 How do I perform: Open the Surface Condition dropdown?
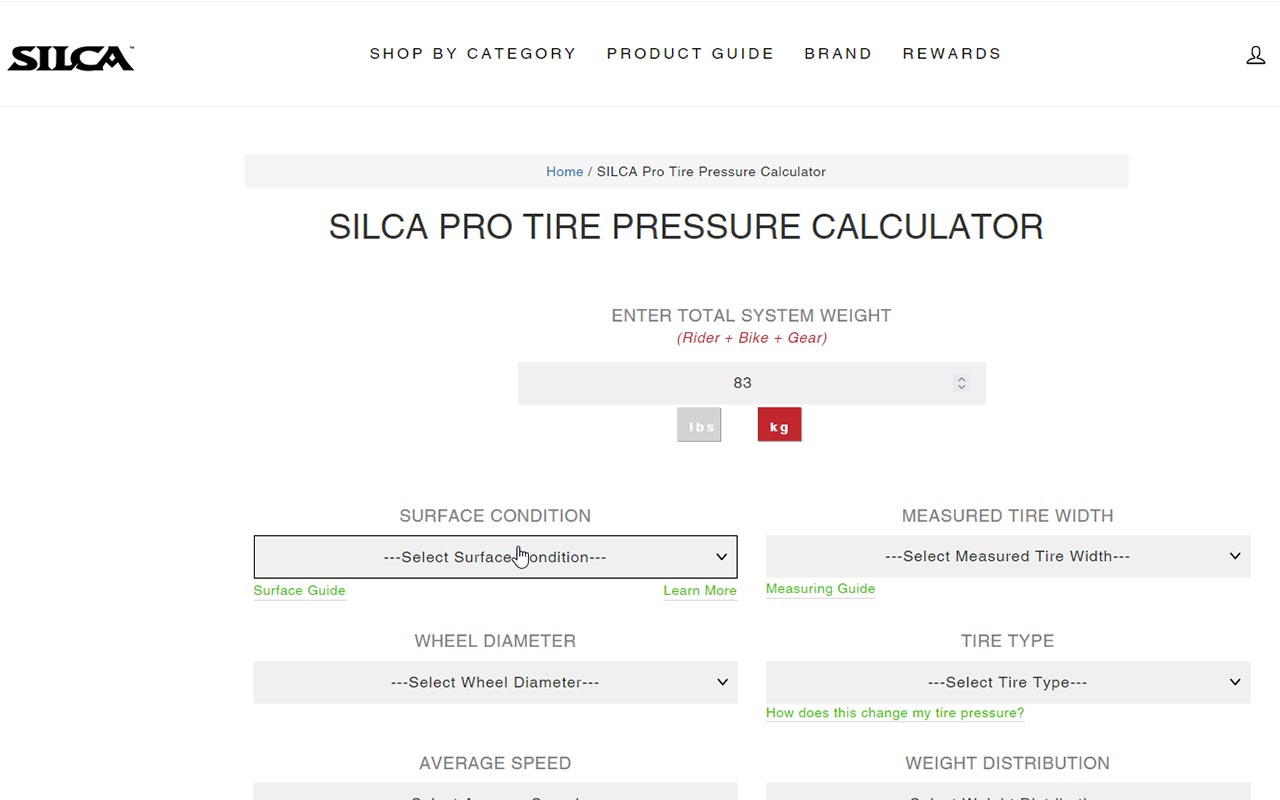(x=495, y=557)
